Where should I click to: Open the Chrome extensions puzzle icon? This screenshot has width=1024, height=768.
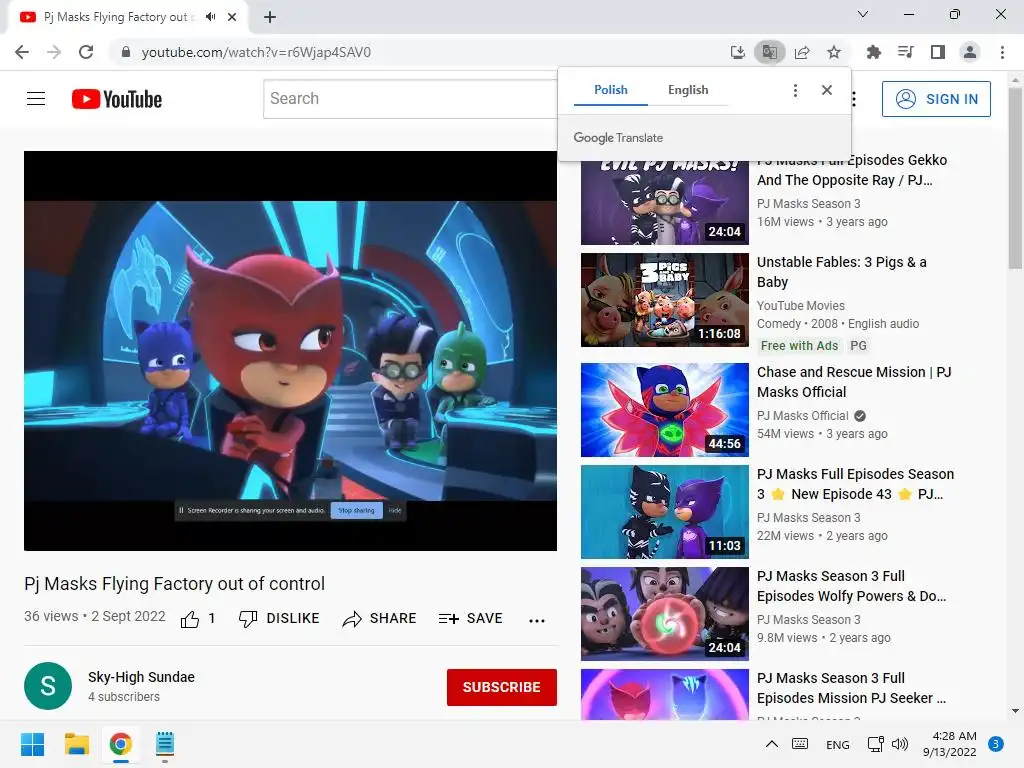[x=874, y=52]
